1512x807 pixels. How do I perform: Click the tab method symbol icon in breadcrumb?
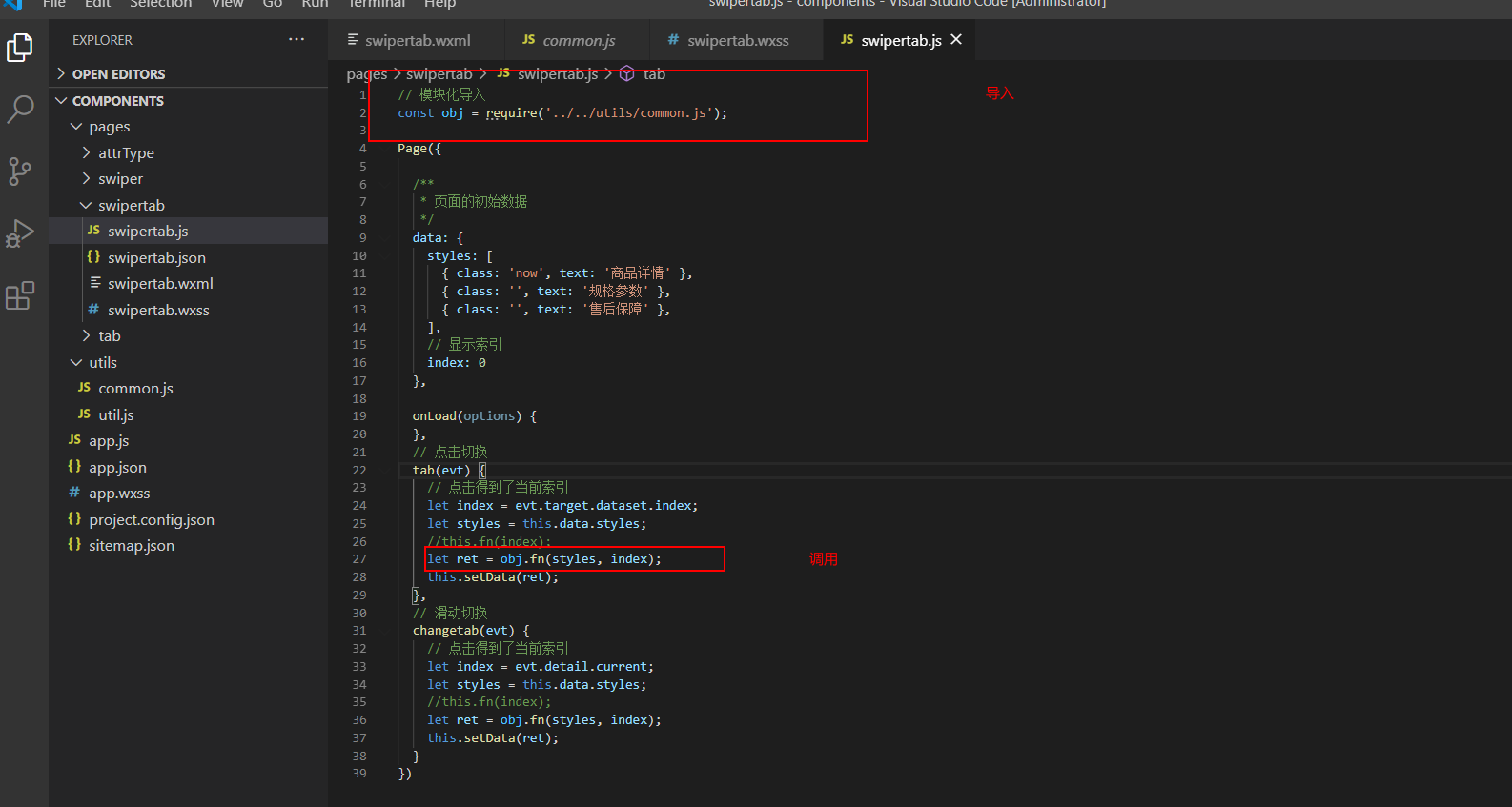tap(627, 73)
